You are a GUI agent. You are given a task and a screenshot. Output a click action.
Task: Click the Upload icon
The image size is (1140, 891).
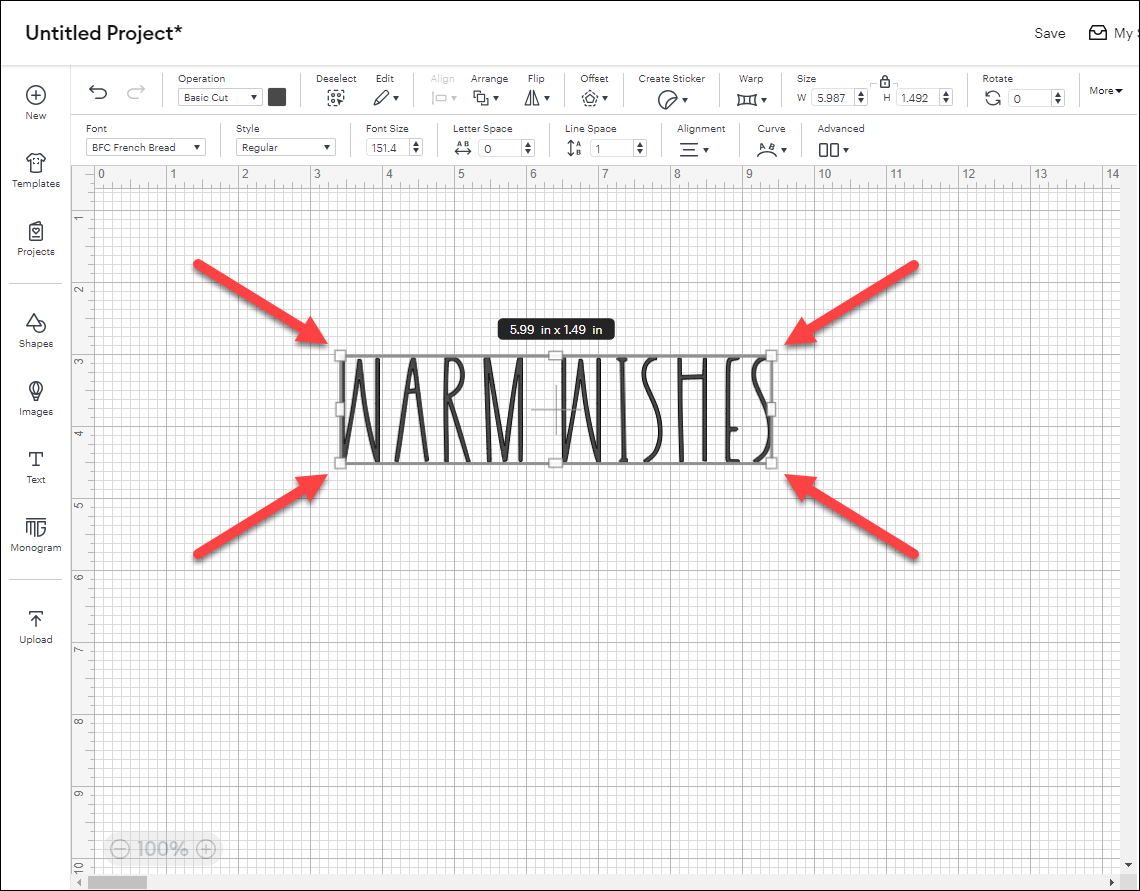(36, 625)
